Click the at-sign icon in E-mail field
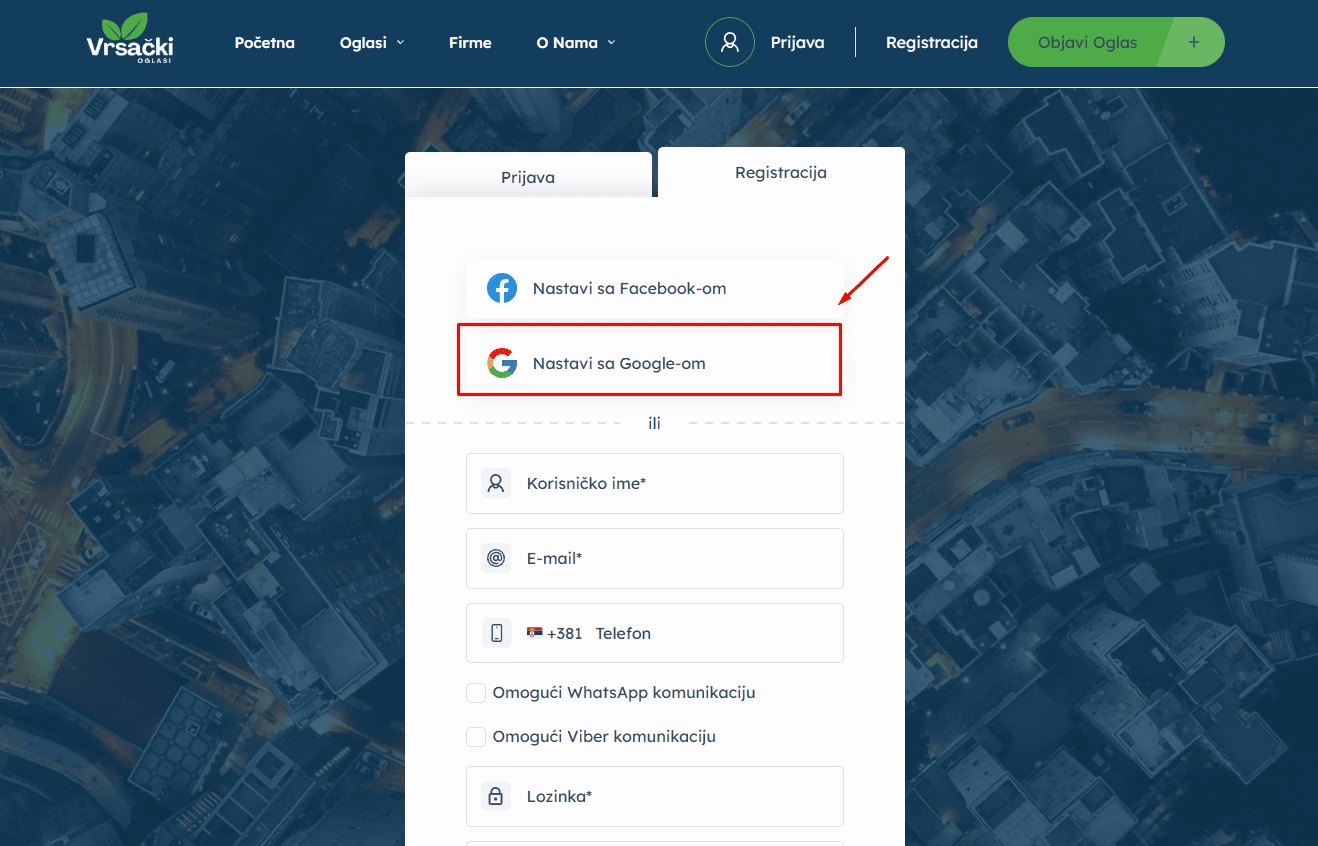The height and width of the screenshot is (846, 1318). (x=496, y=558)
